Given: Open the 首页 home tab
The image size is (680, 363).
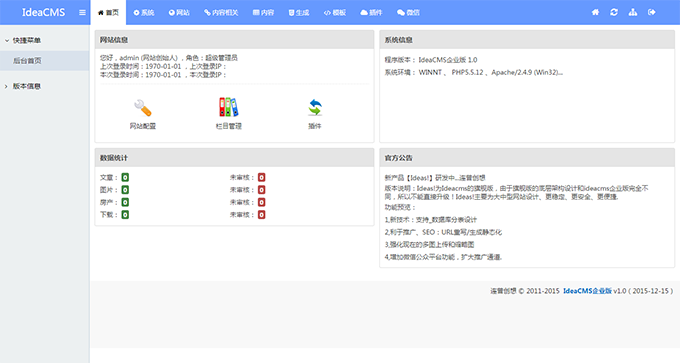Looking at the screenshot, I should coord(108,13).
